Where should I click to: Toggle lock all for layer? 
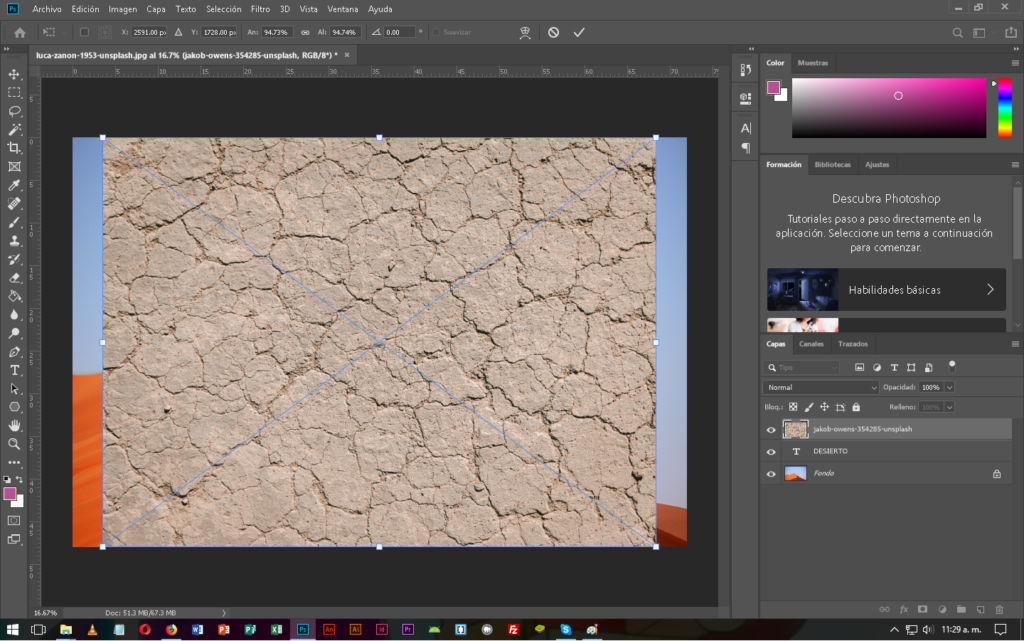click(856, 407)
